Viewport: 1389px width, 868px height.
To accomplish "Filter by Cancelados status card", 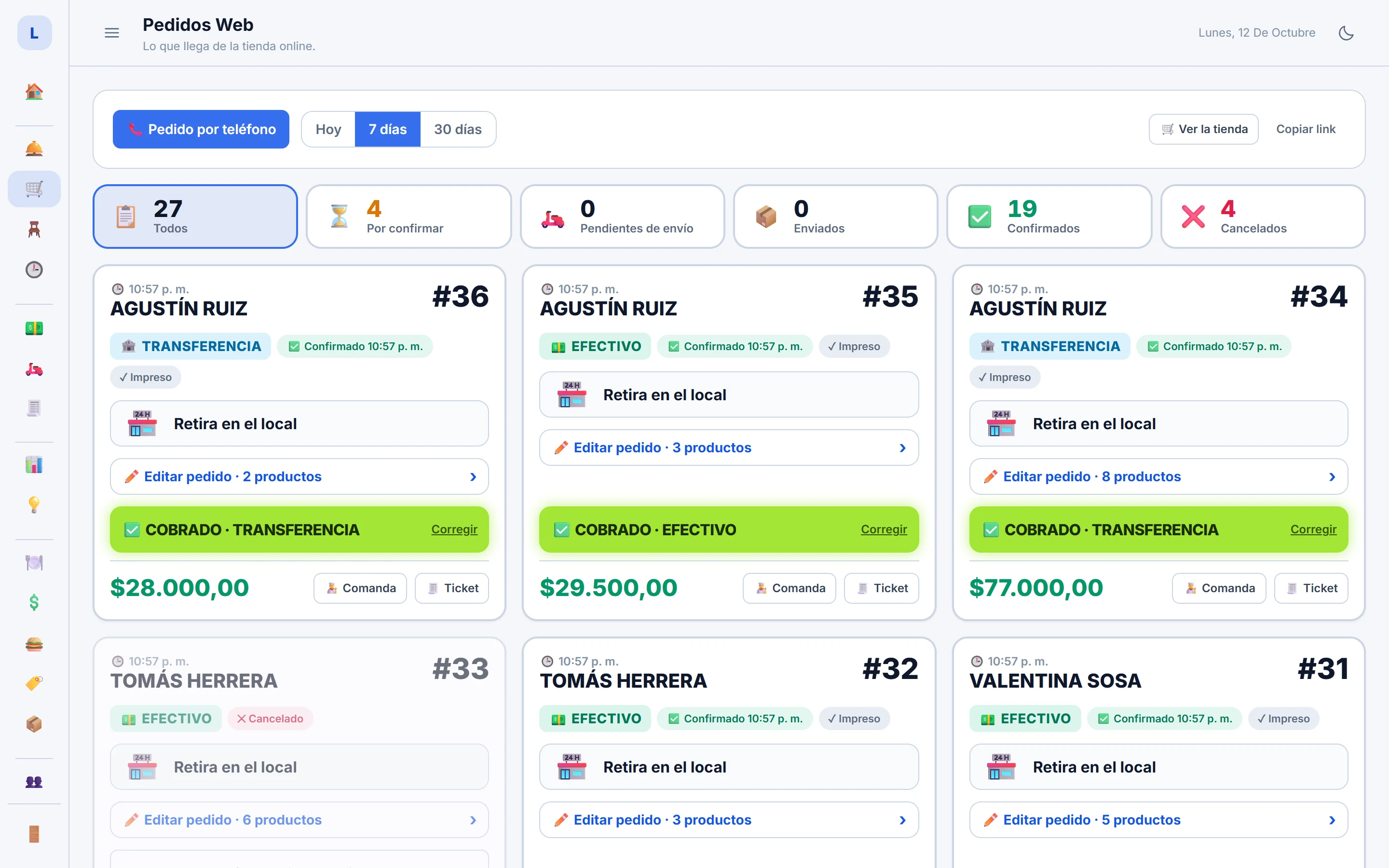I will 1263,217.
